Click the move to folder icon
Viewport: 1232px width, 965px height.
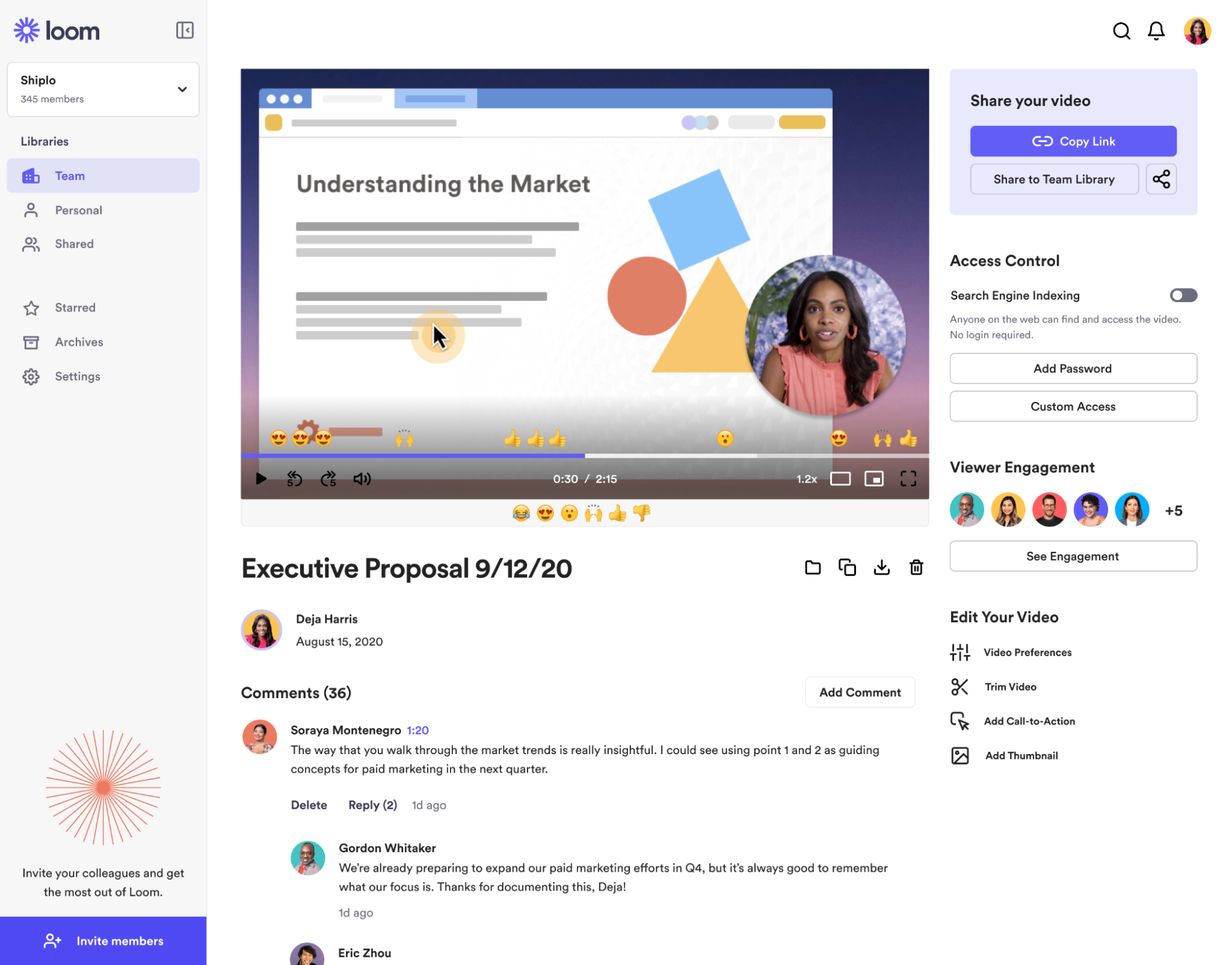point(813,567)
